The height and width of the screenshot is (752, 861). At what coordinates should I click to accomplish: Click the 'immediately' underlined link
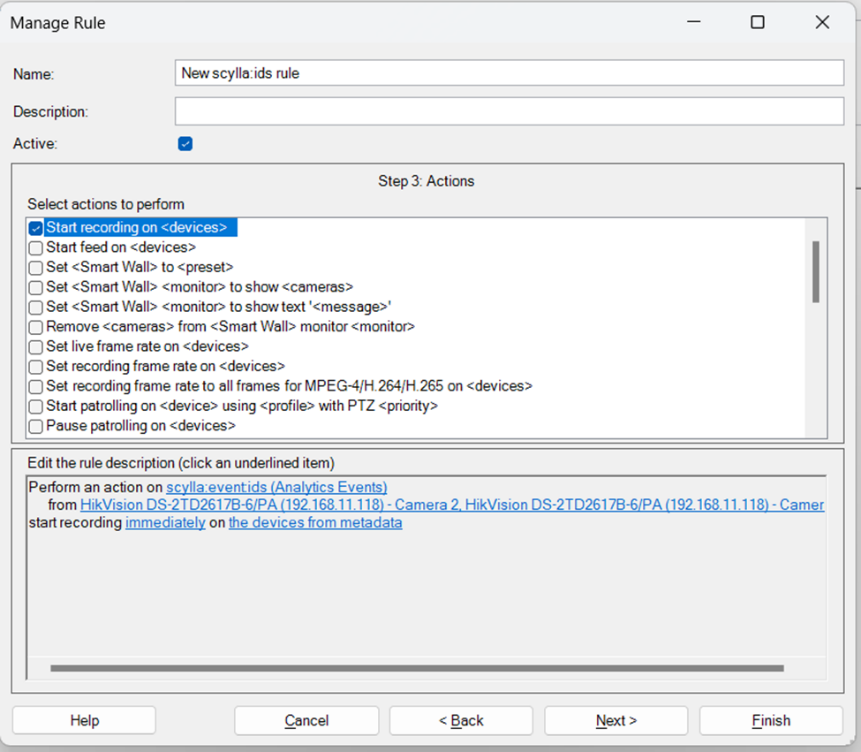(165, 523)
